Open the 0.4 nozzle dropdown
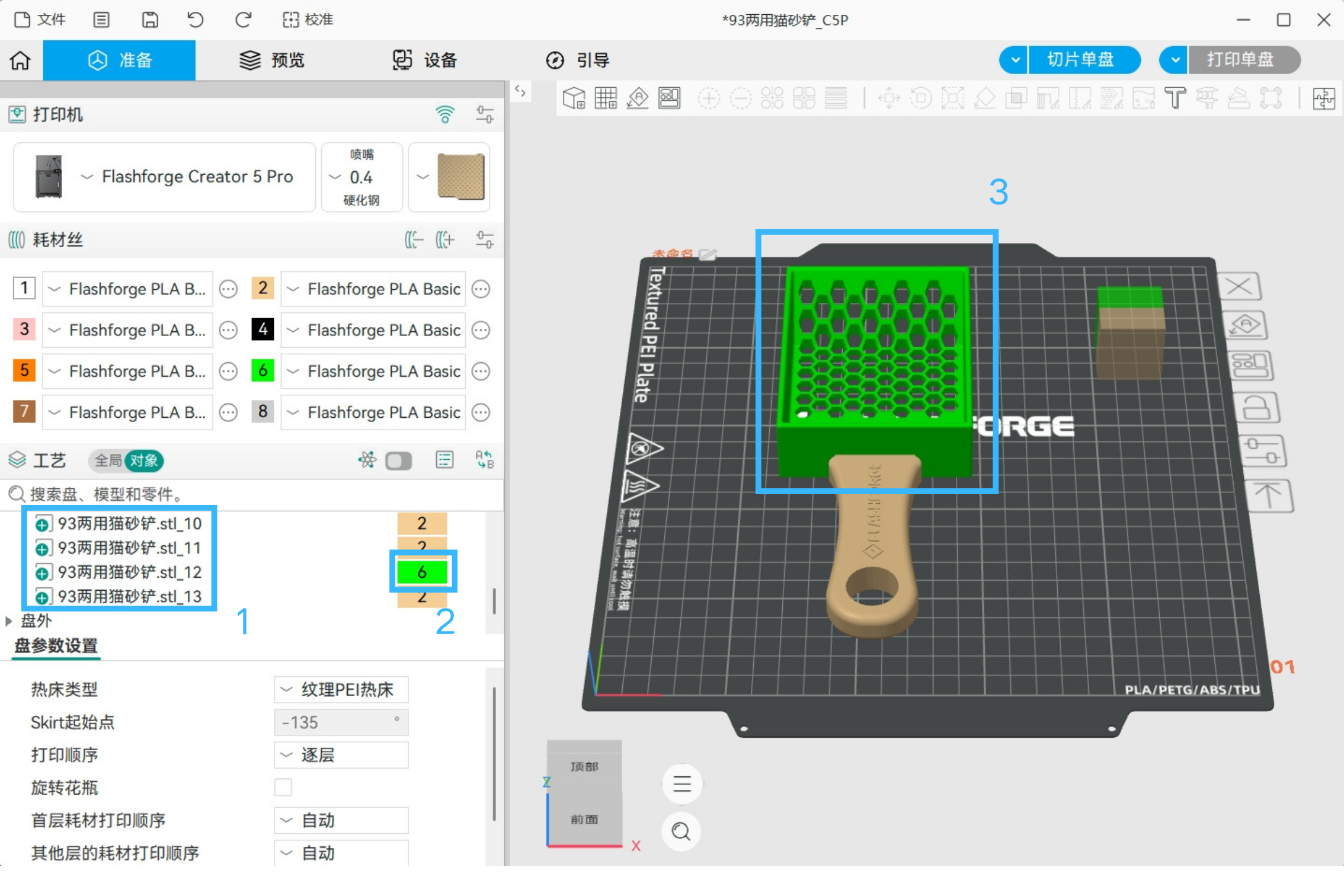Image resolution: width=1344 pixels, height=896 pixels. click(x=361, y=177)
